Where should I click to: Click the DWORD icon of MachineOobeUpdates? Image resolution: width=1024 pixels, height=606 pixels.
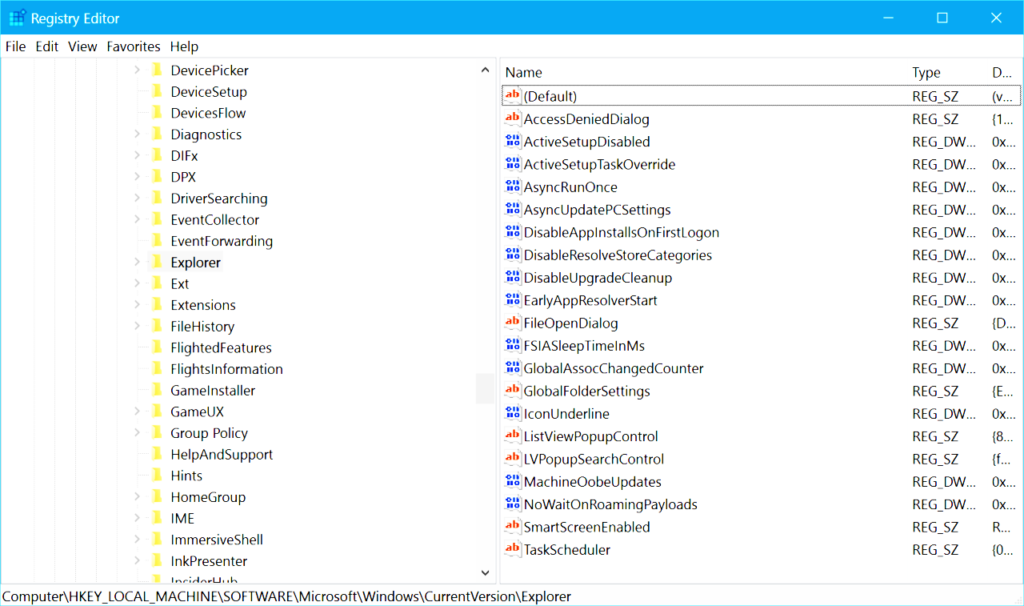pyautogui.click(x=513, y=481)
